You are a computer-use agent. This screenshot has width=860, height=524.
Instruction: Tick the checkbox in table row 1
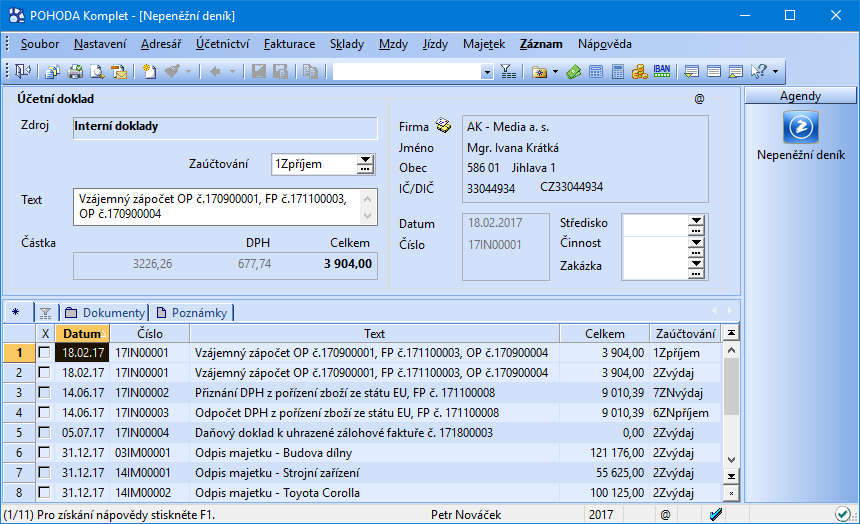[x=44, y=353]
